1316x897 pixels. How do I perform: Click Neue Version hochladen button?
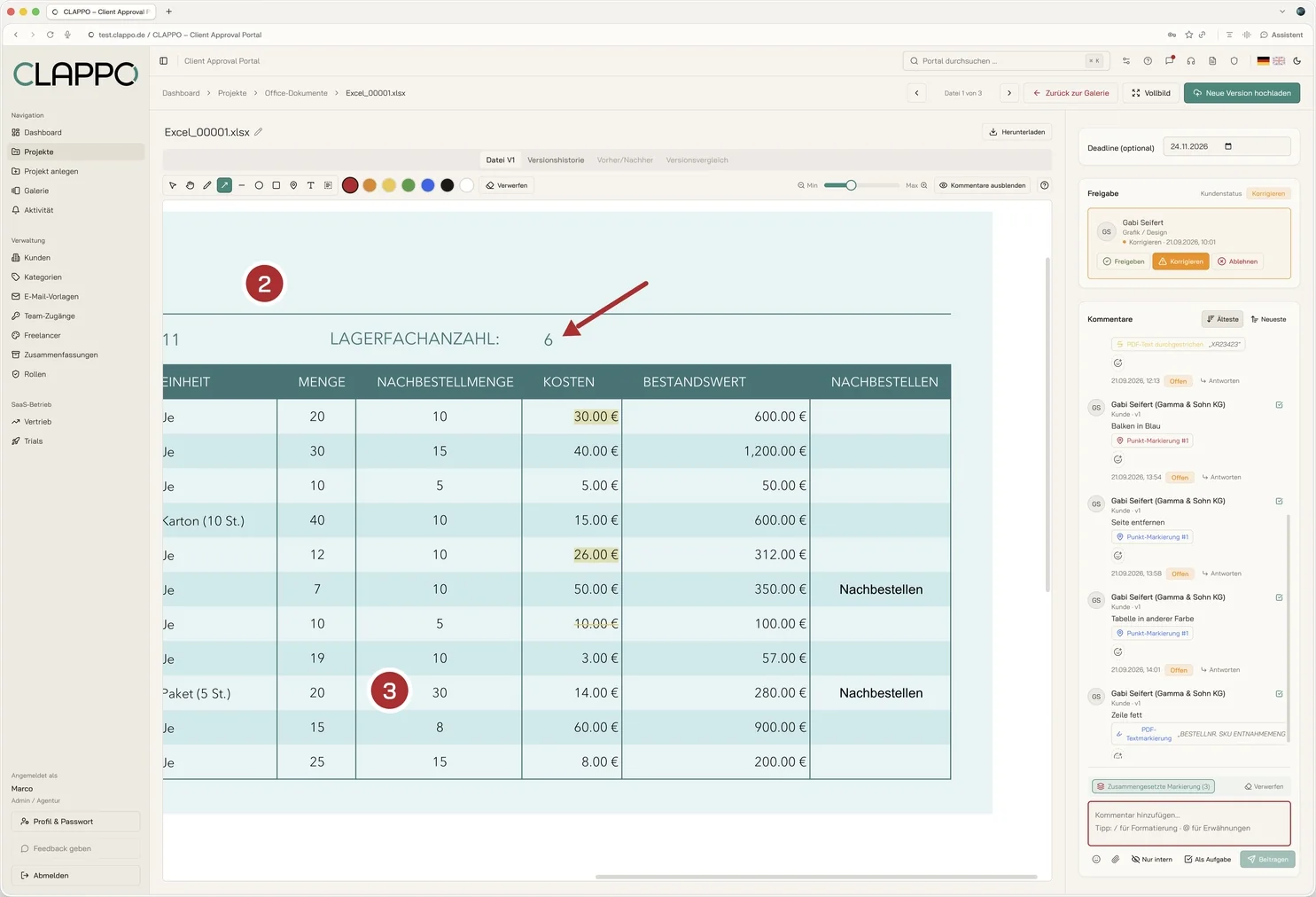tap(1242, 93)
